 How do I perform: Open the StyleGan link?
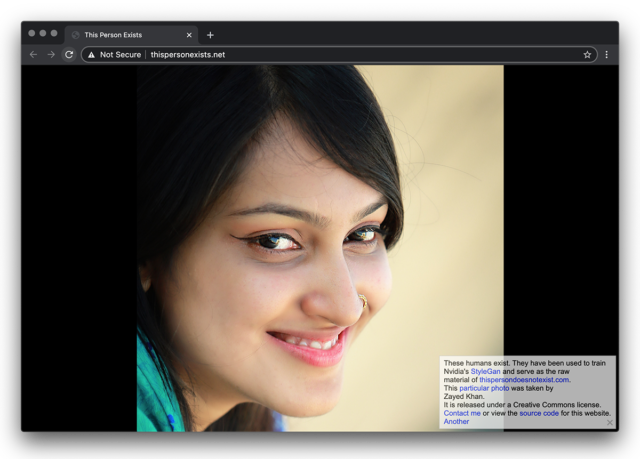[485, 371]
